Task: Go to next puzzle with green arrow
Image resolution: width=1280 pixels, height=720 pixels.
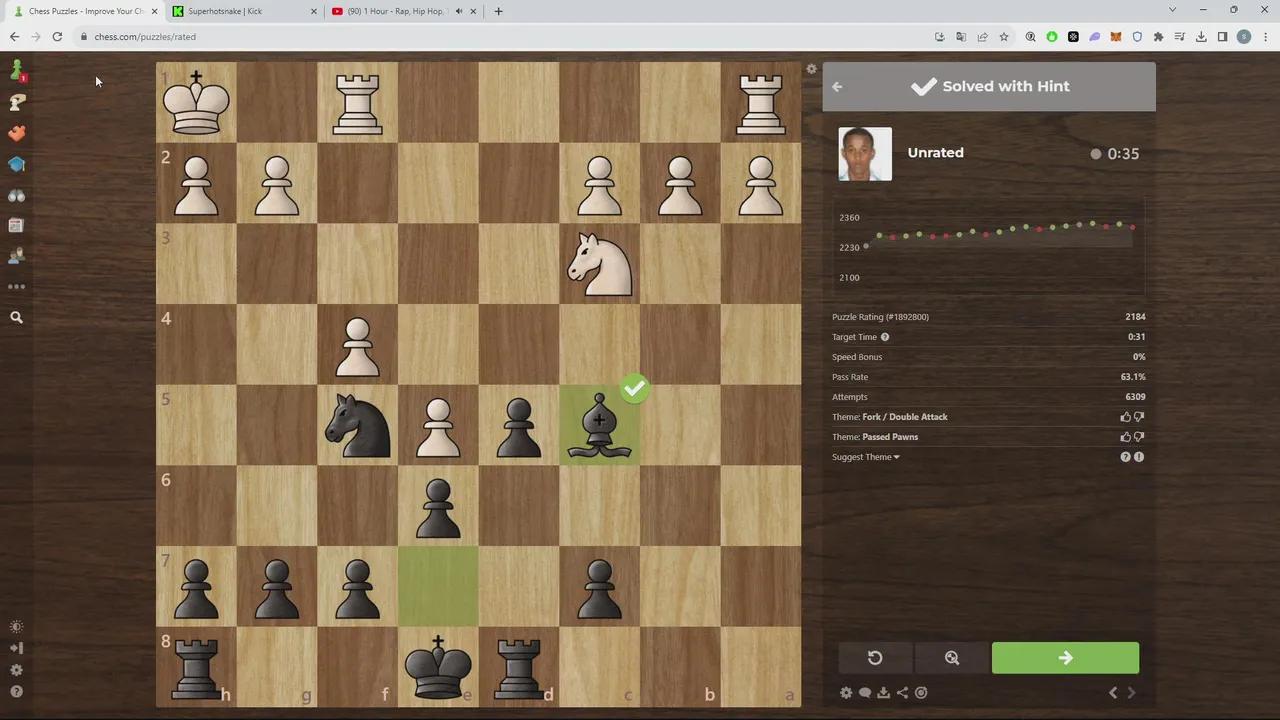Action: click(1065, 658)
